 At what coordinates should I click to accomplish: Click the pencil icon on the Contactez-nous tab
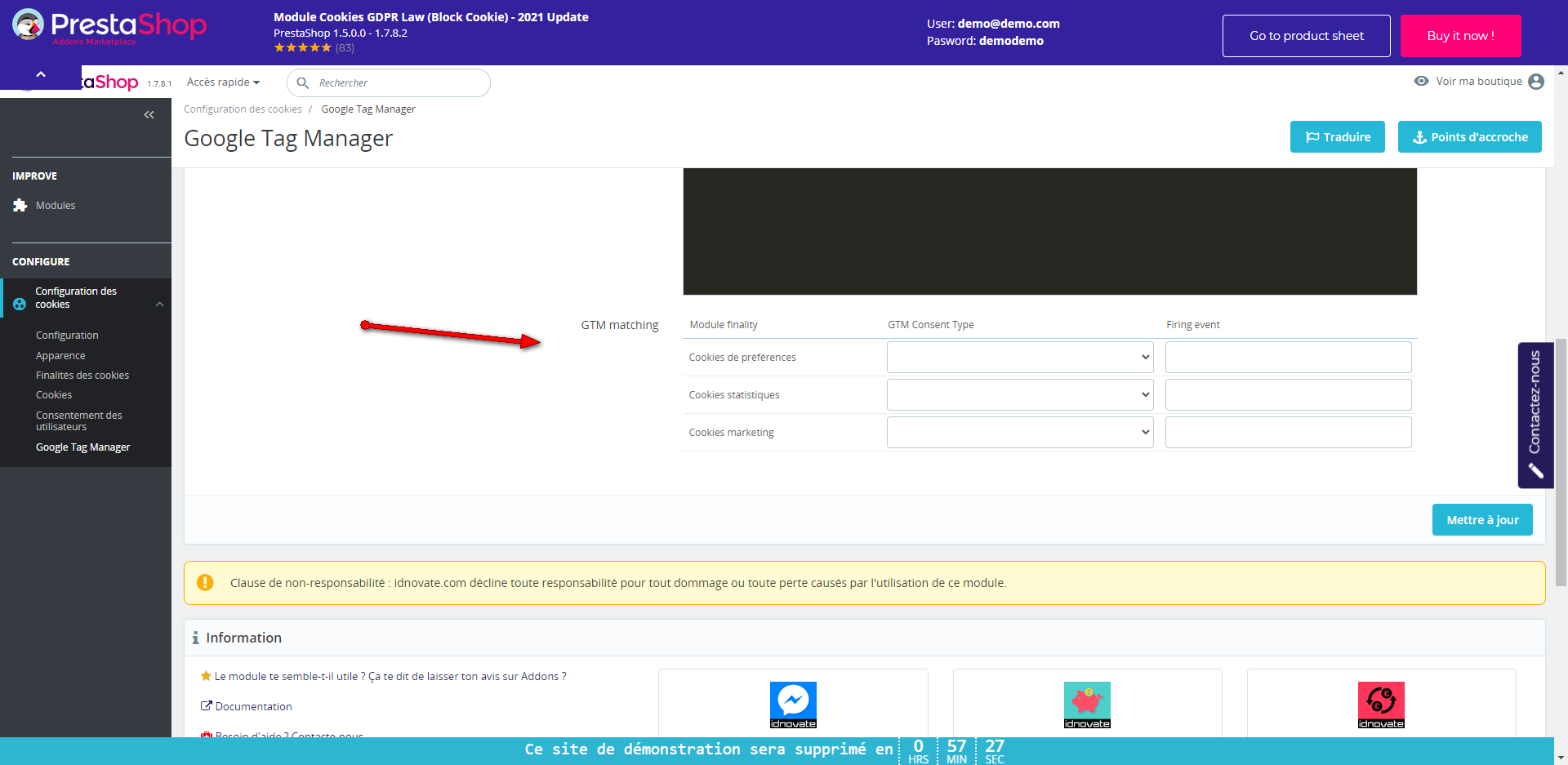click(1535, 471)
